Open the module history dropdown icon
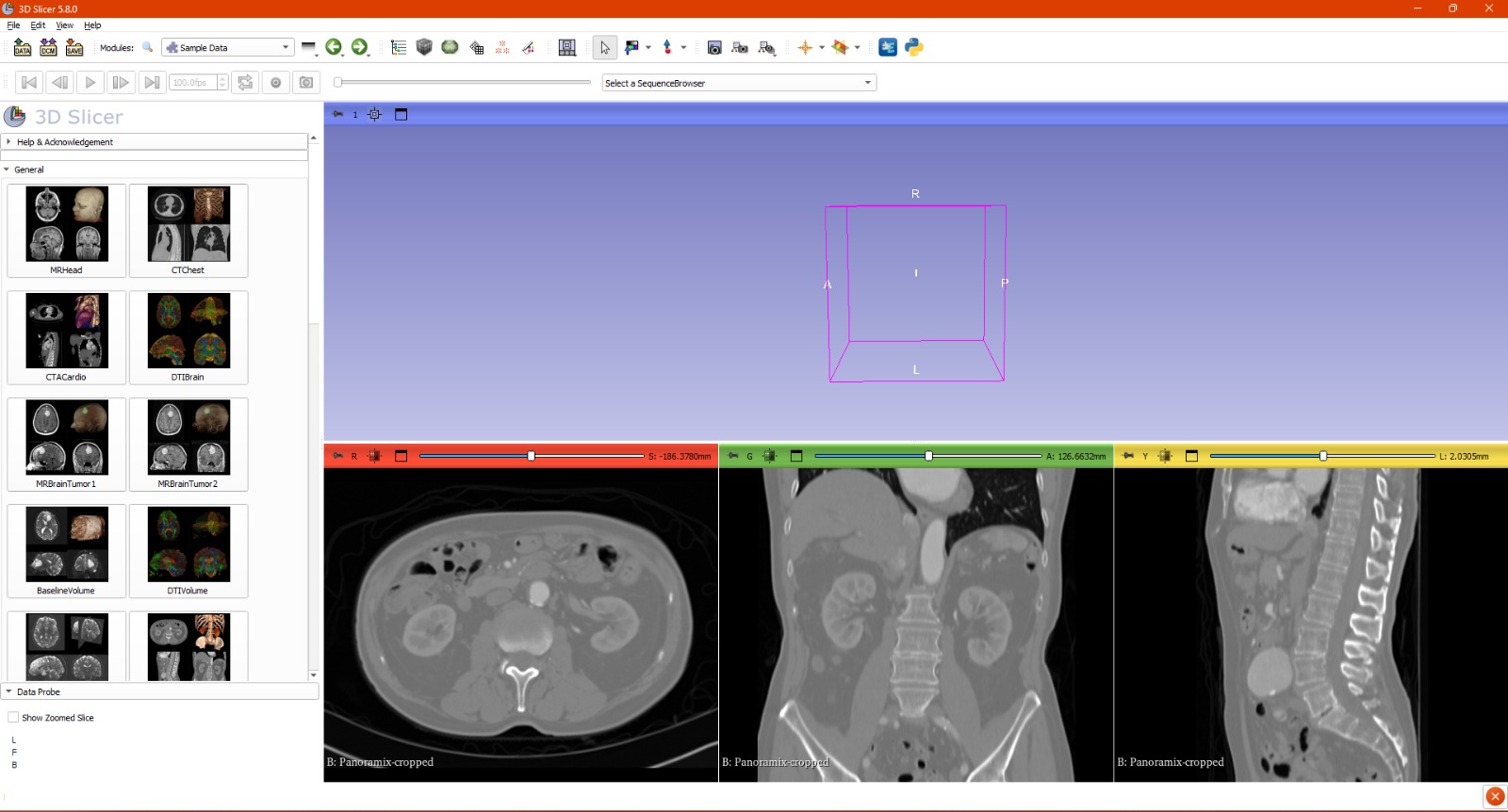This screenshot has height=812, width=1508. pos(309,47)
